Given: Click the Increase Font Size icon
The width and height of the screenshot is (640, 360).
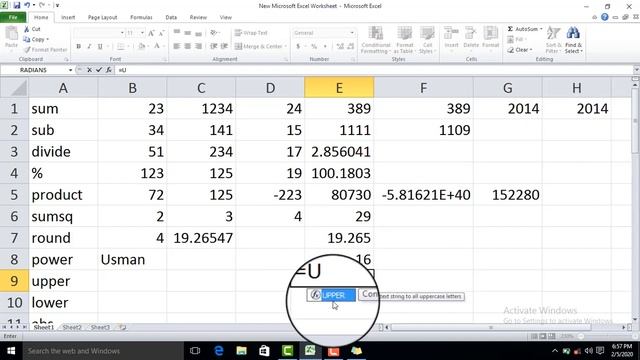Looking at the screenshot, I should (151, 33).
